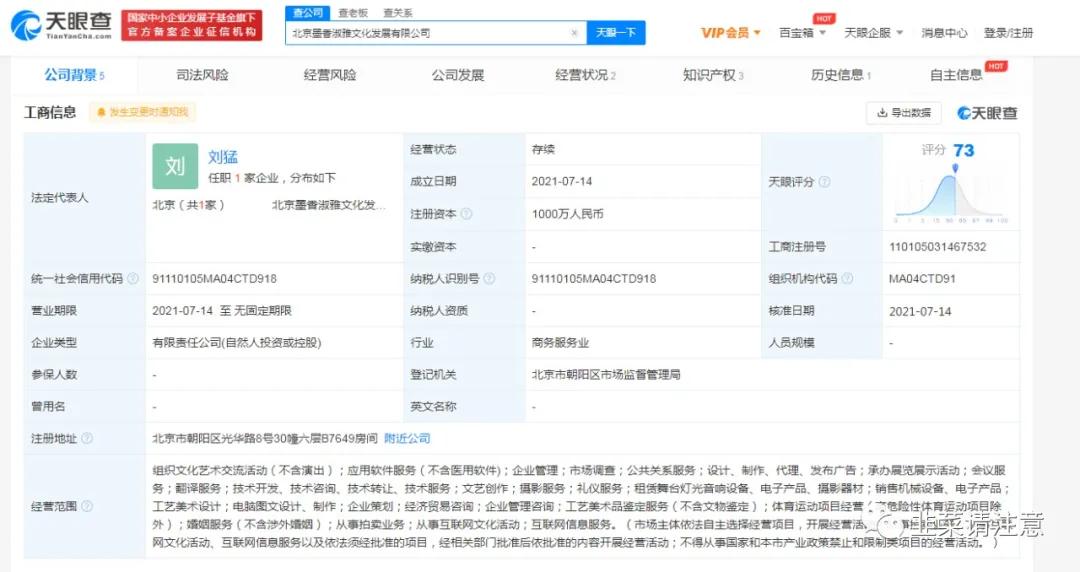Image resolution: width=1080 pixels, height=572 pixels.
Task: Click the Tianyancha logo
Action: (x=61, y=25)
